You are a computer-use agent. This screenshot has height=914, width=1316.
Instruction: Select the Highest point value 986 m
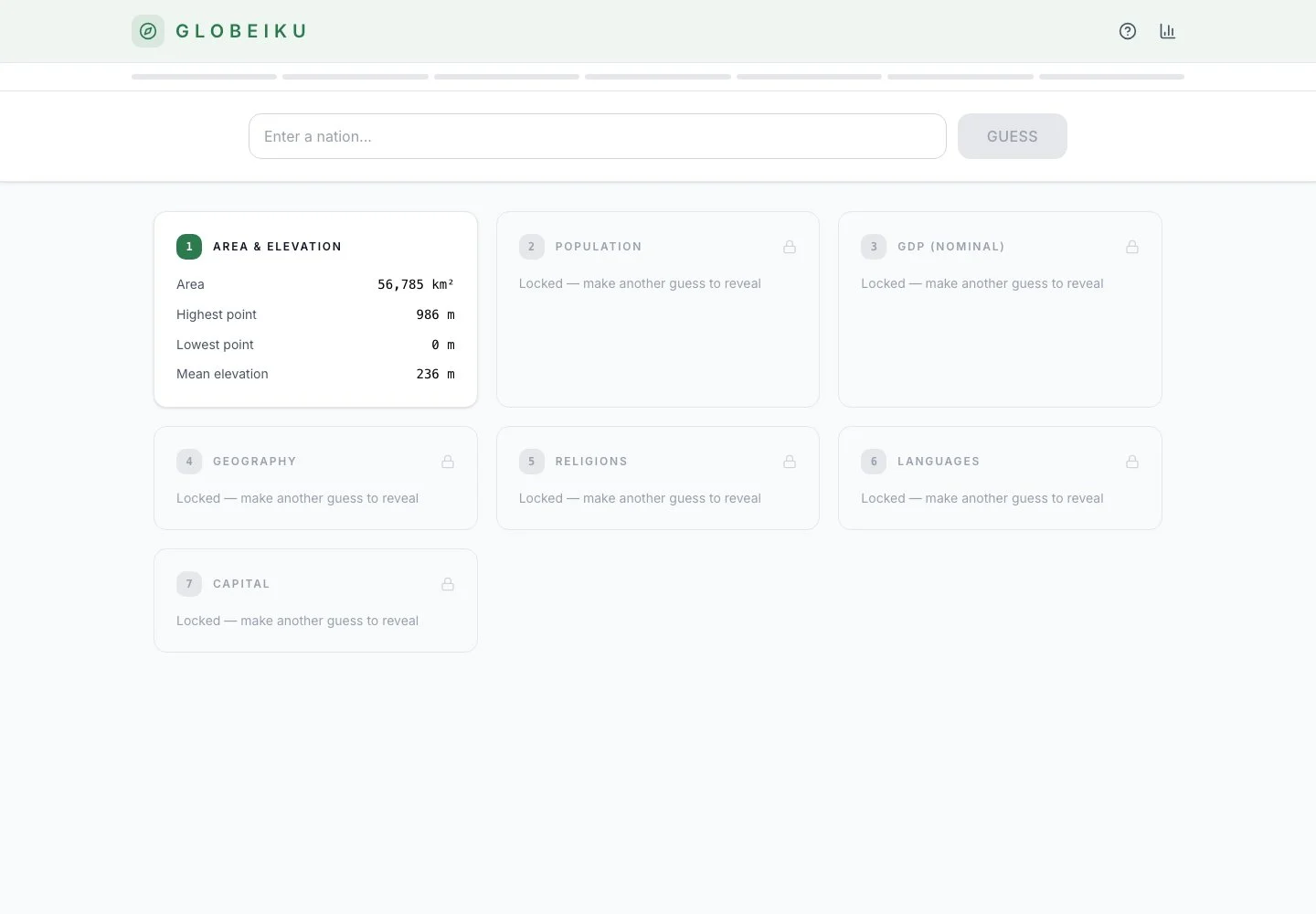click(x=435, y=314)
